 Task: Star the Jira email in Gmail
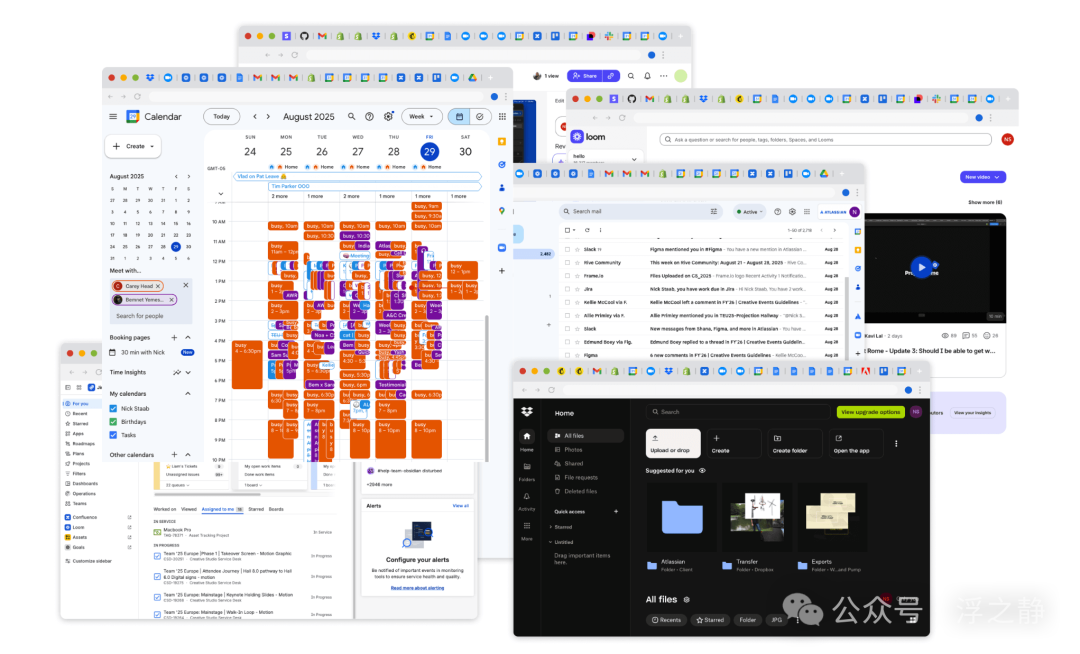pyautogui.click(x=577, y=289)
